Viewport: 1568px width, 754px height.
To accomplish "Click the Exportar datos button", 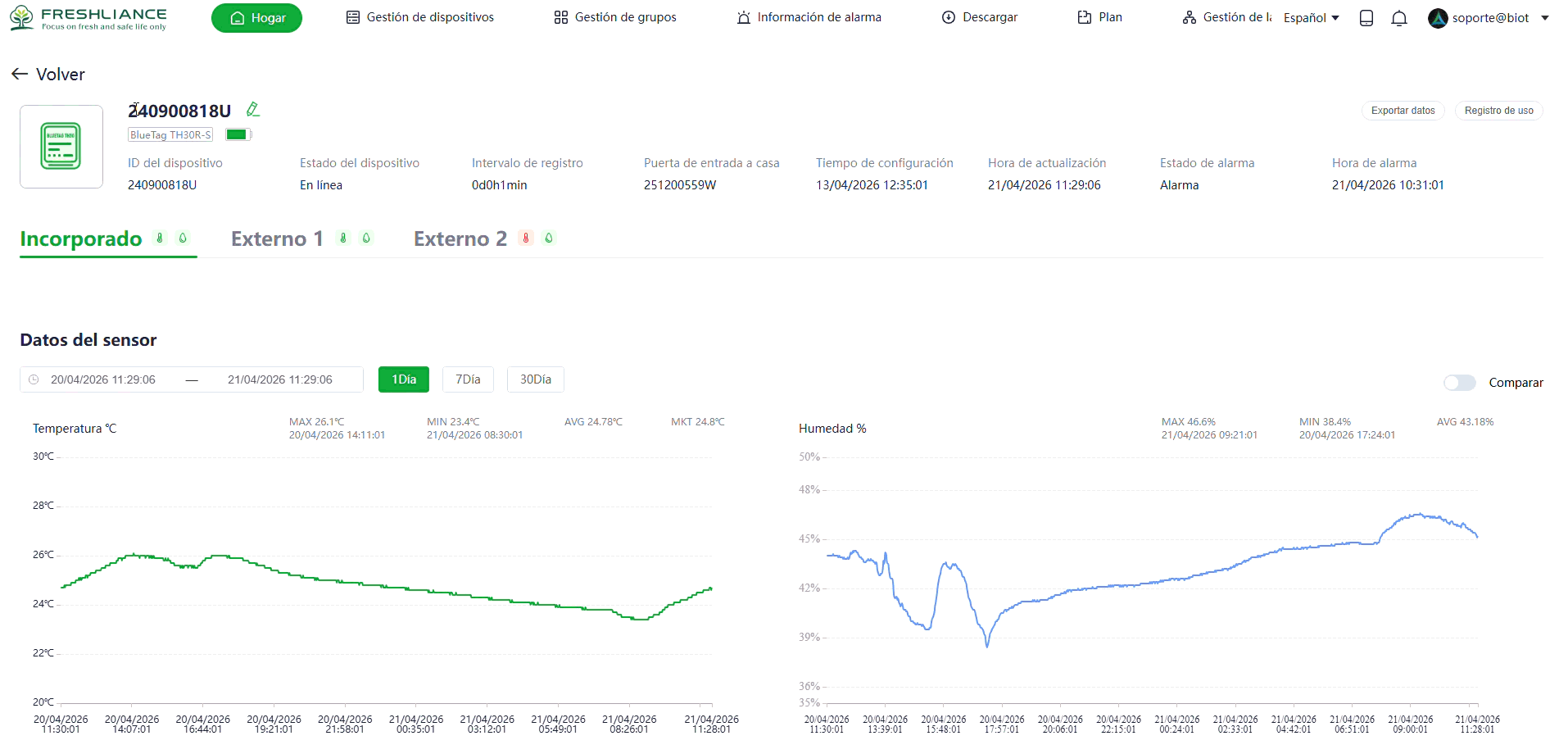I will pyautogui.click(x=1403, y=111).
